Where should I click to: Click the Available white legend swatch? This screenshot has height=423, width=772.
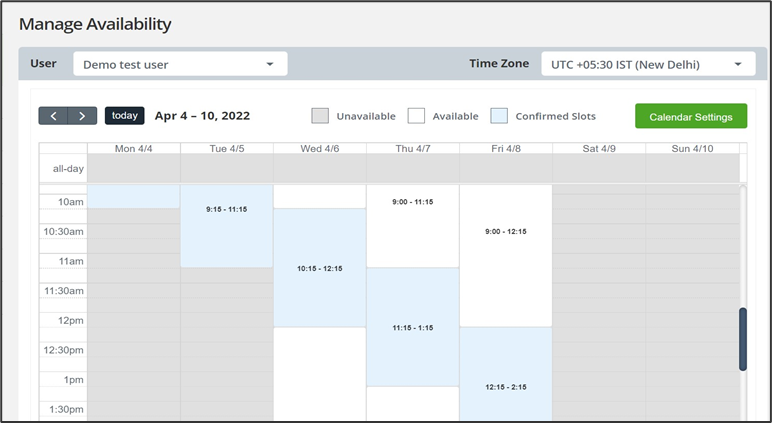point(416,116)
